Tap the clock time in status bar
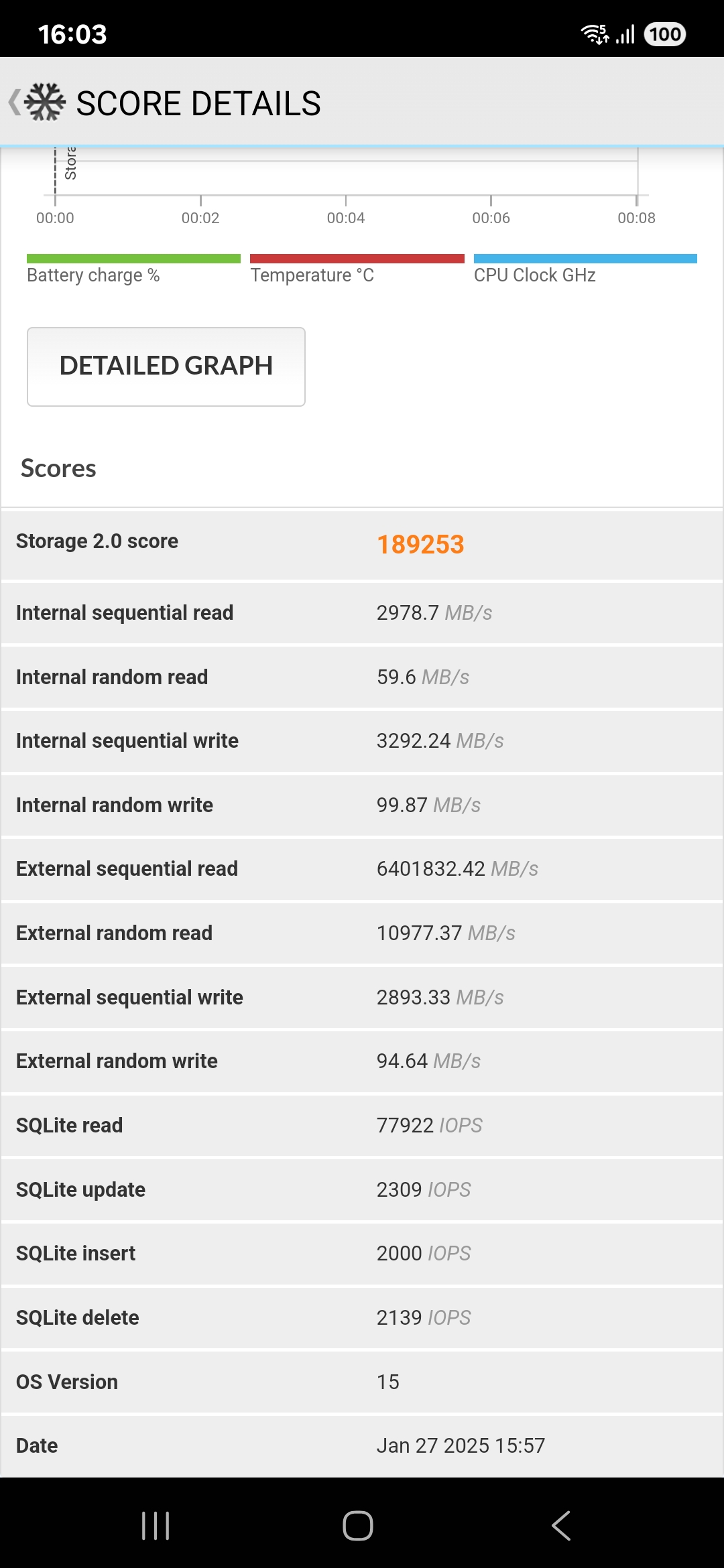 [72, 34]
